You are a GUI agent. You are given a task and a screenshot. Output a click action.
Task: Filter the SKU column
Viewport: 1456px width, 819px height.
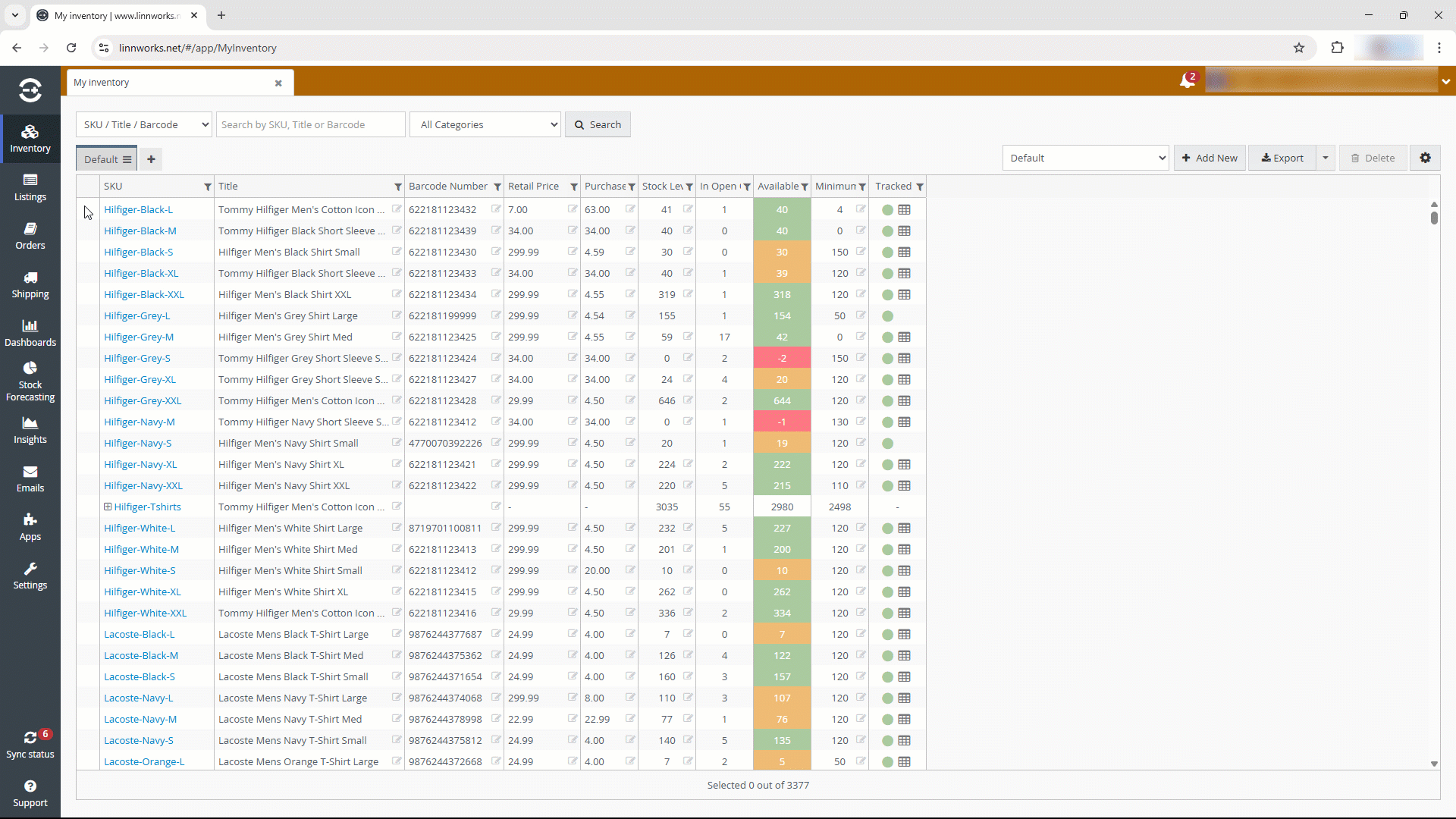point(207,187)
